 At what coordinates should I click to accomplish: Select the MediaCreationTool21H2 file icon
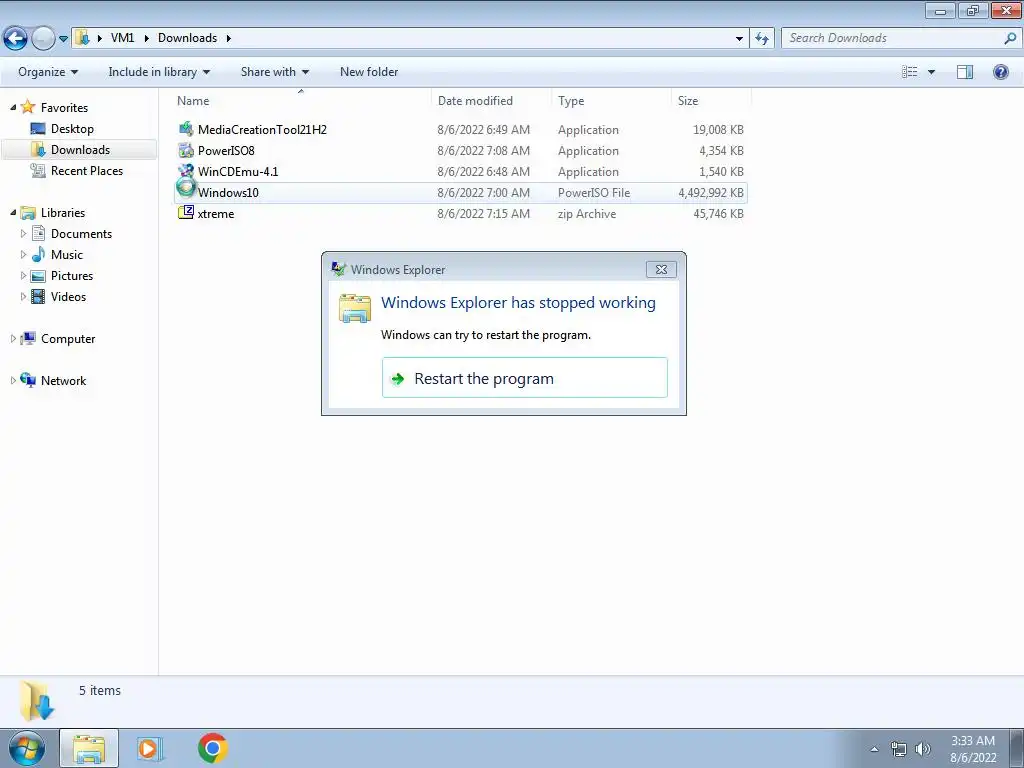click(x=186, y=129)
